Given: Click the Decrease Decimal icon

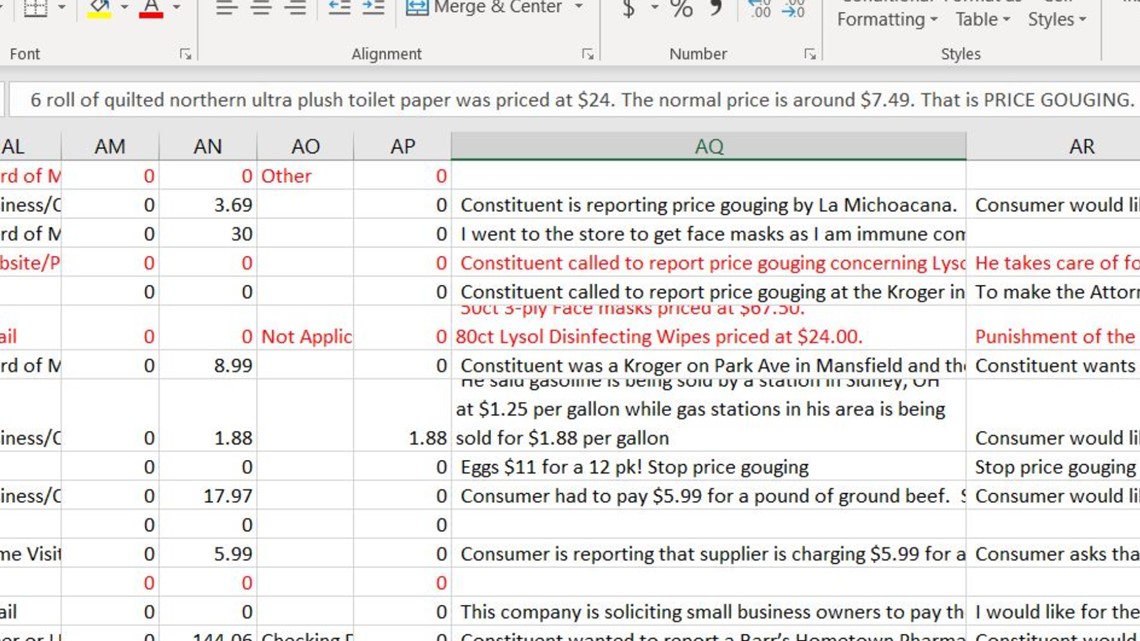Looking at the screenshot, I should click(x=793, y=8).
